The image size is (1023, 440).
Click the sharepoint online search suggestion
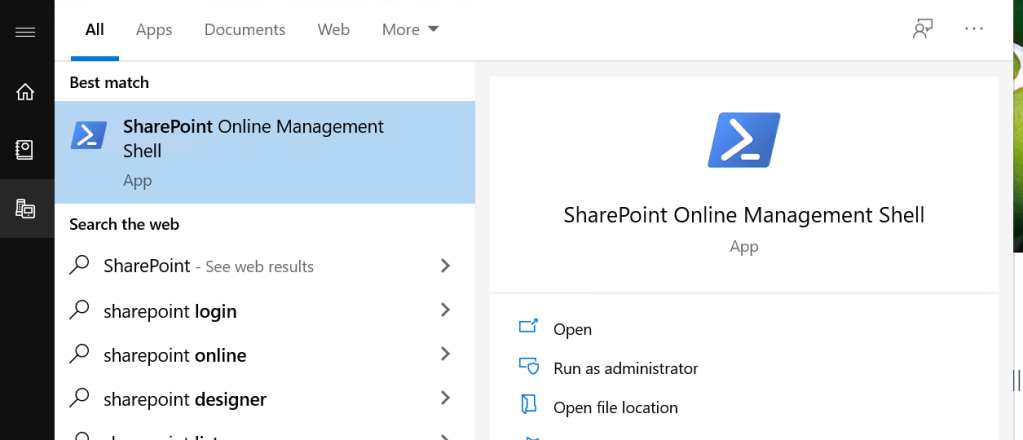pos(174,355)
